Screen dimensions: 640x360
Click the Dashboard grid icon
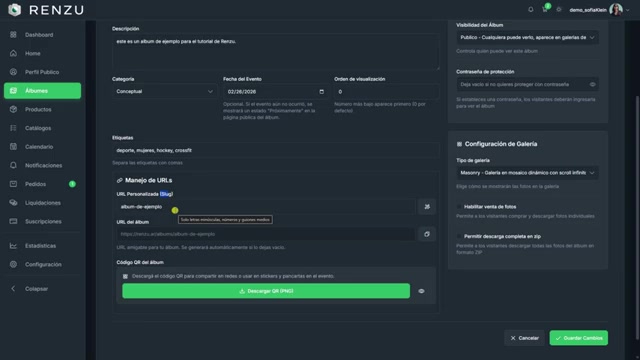pos(13,35)
